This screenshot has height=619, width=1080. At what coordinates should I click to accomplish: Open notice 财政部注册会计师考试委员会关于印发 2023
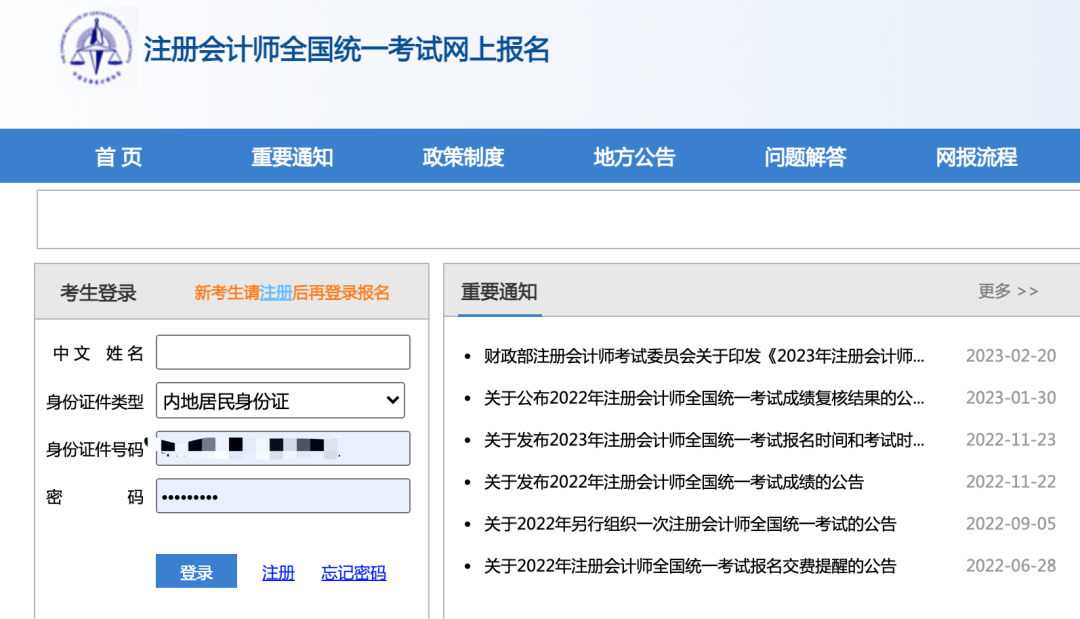click(704, 356)
